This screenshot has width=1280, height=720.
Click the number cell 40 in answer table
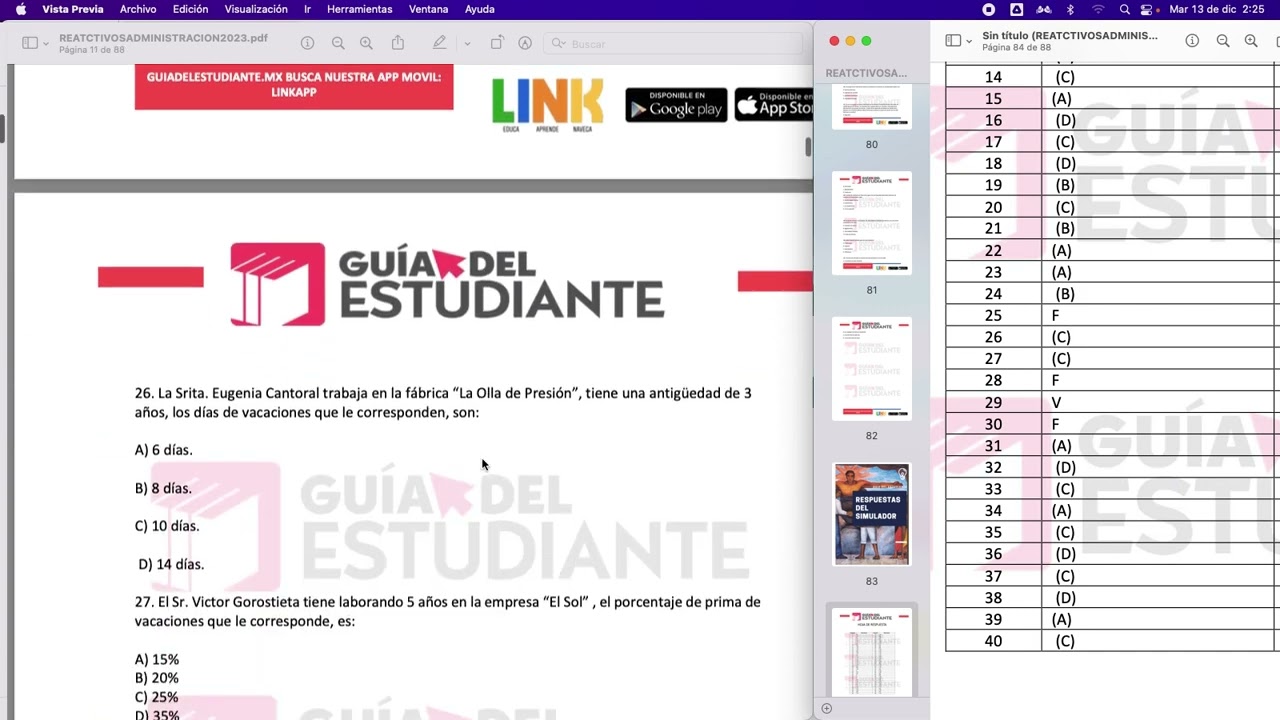coord(993,641)
